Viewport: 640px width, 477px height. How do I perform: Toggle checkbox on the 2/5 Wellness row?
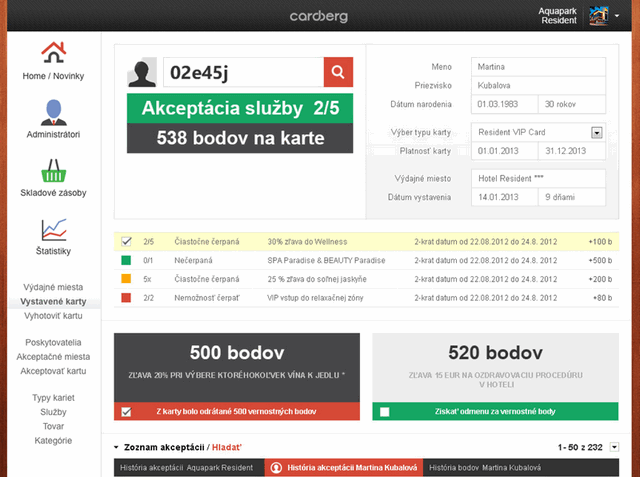point(126,242)
